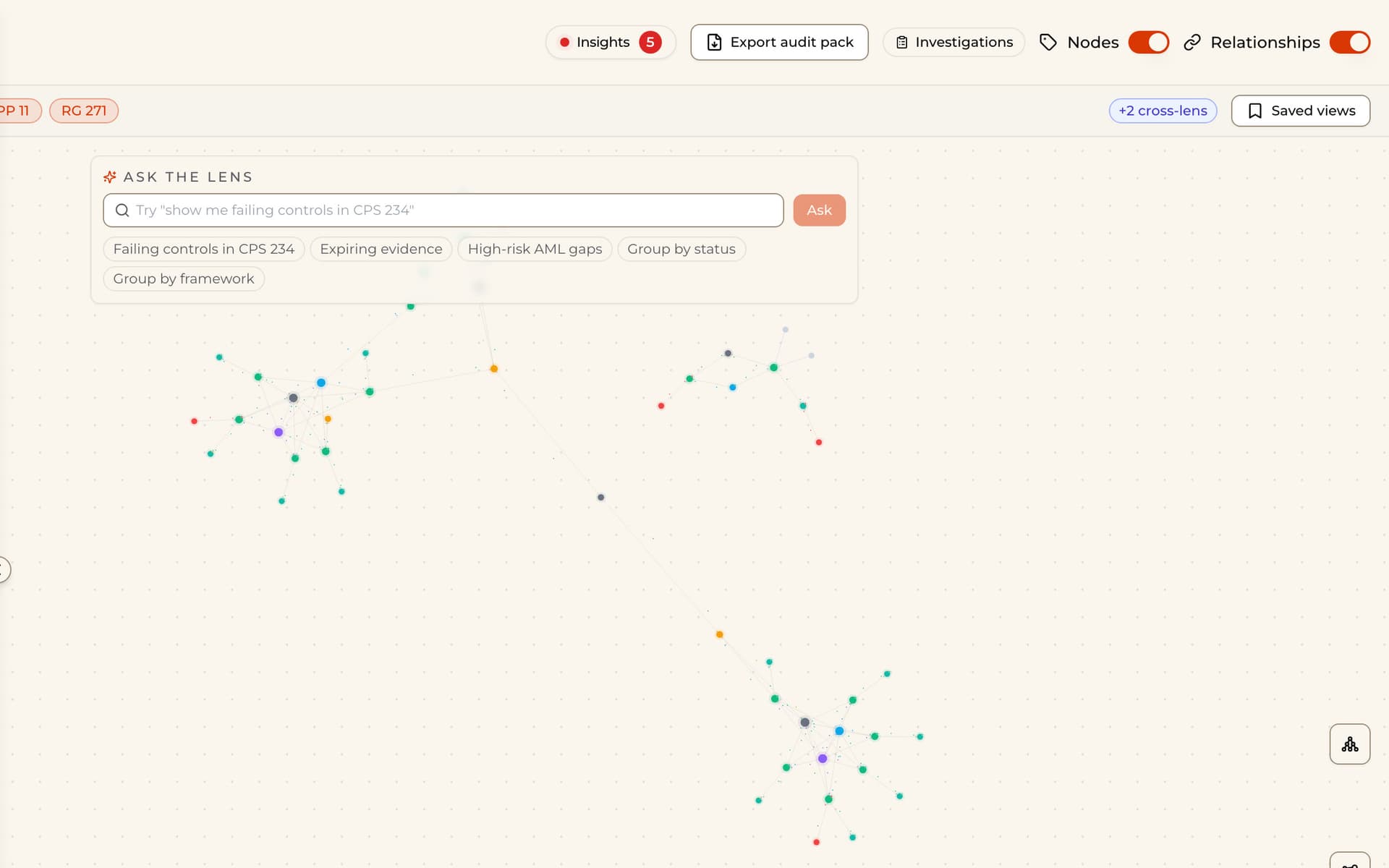Toggle the Nodes switch off
The width and height of the screenshot is (1389, 868).
(x=1148, y=42)
